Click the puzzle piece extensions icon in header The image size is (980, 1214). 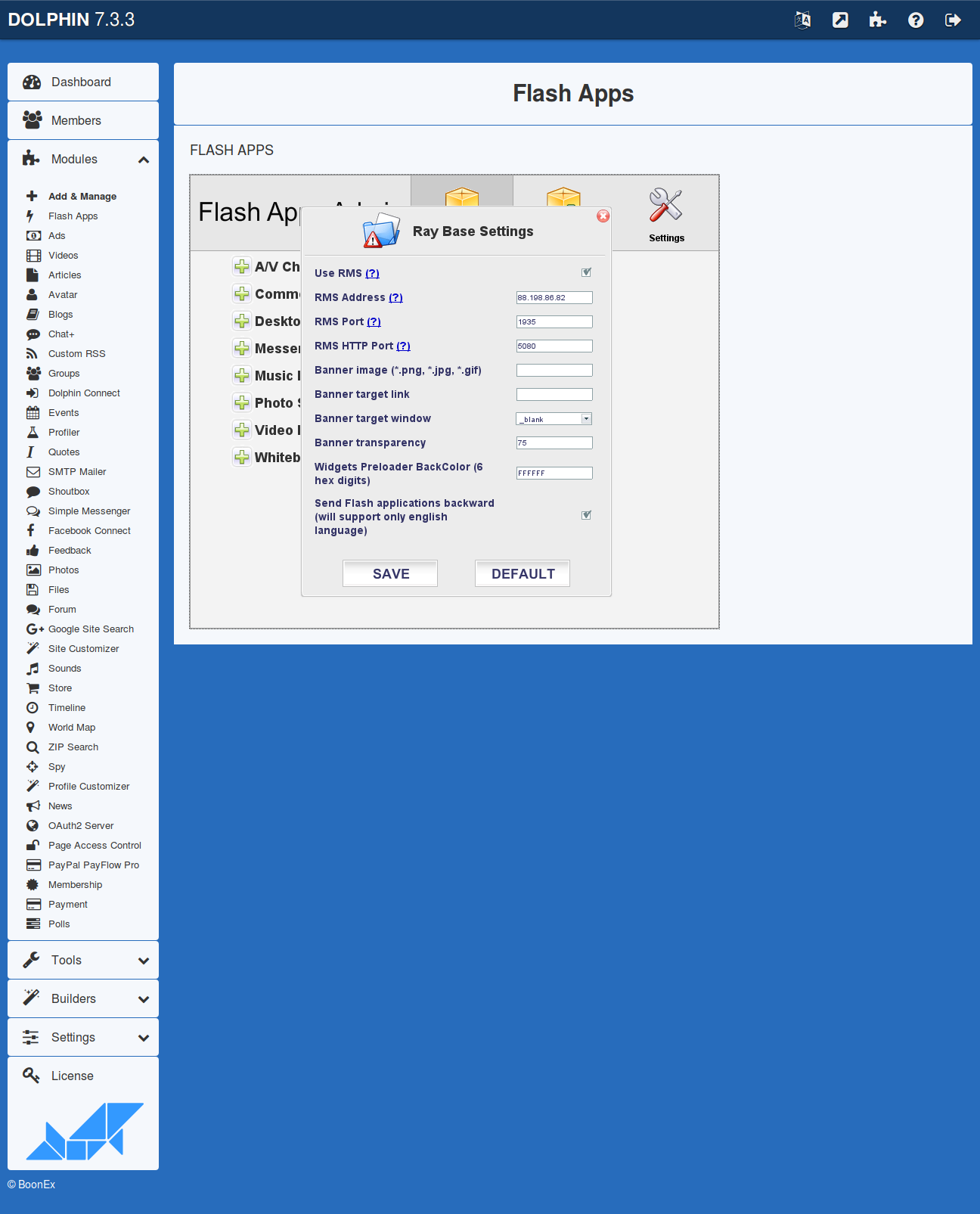point(877,20)
